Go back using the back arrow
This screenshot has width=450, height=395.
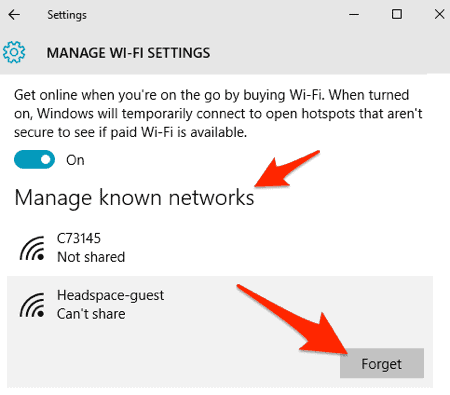click(x=14, y=15)
